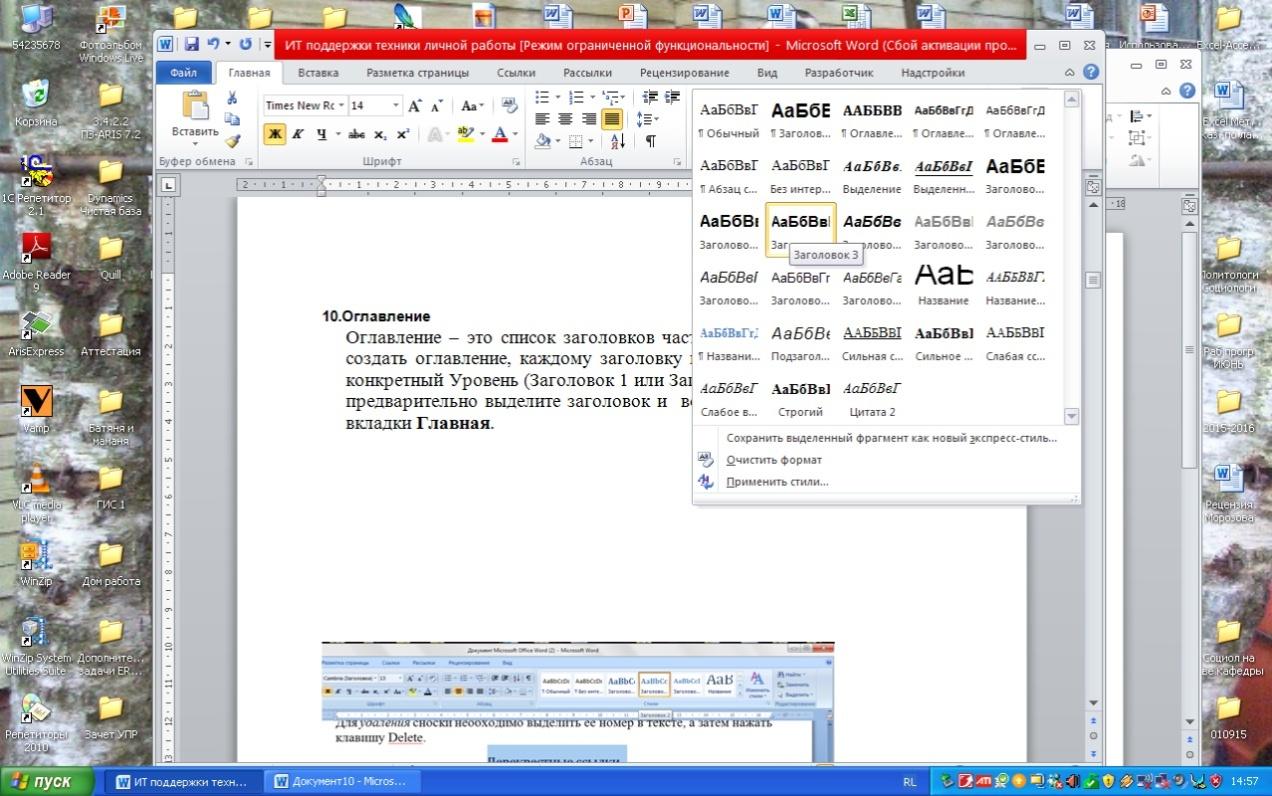The image size is (1272, 796).
Task: Click the RL language indicator in tray
Action: pyautogui.click(x=909, y=781)
